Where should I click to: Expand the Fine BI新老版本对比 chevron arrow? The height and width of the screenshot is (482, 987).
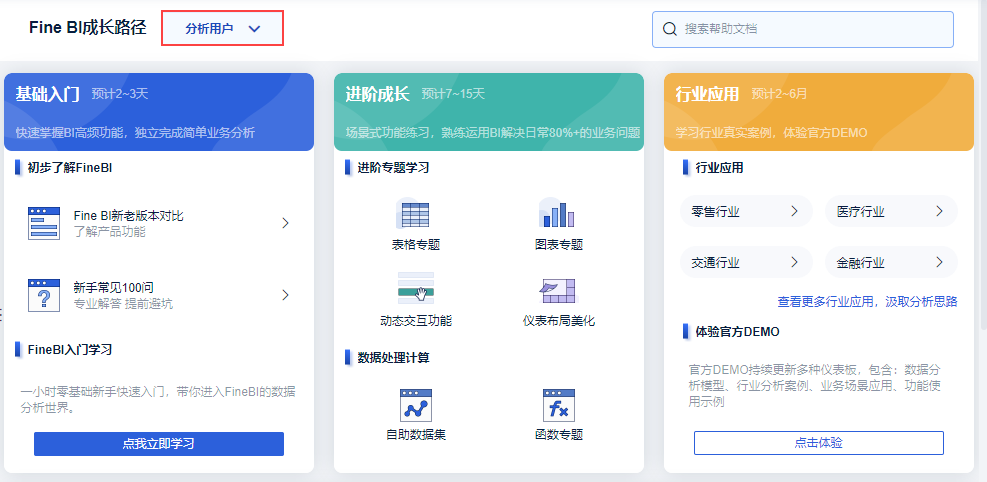click(285, 223)
